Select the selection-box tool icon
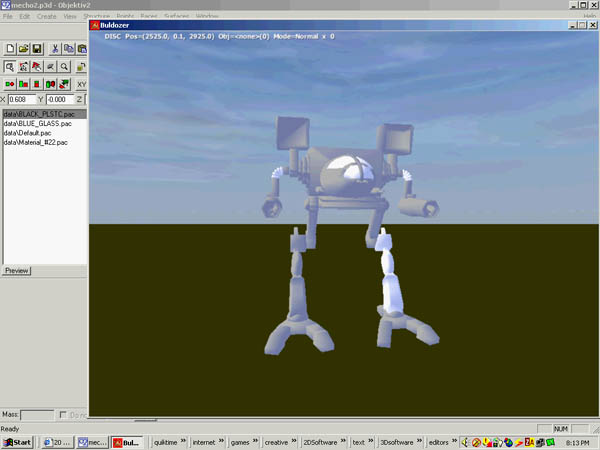 click(10, 67)
